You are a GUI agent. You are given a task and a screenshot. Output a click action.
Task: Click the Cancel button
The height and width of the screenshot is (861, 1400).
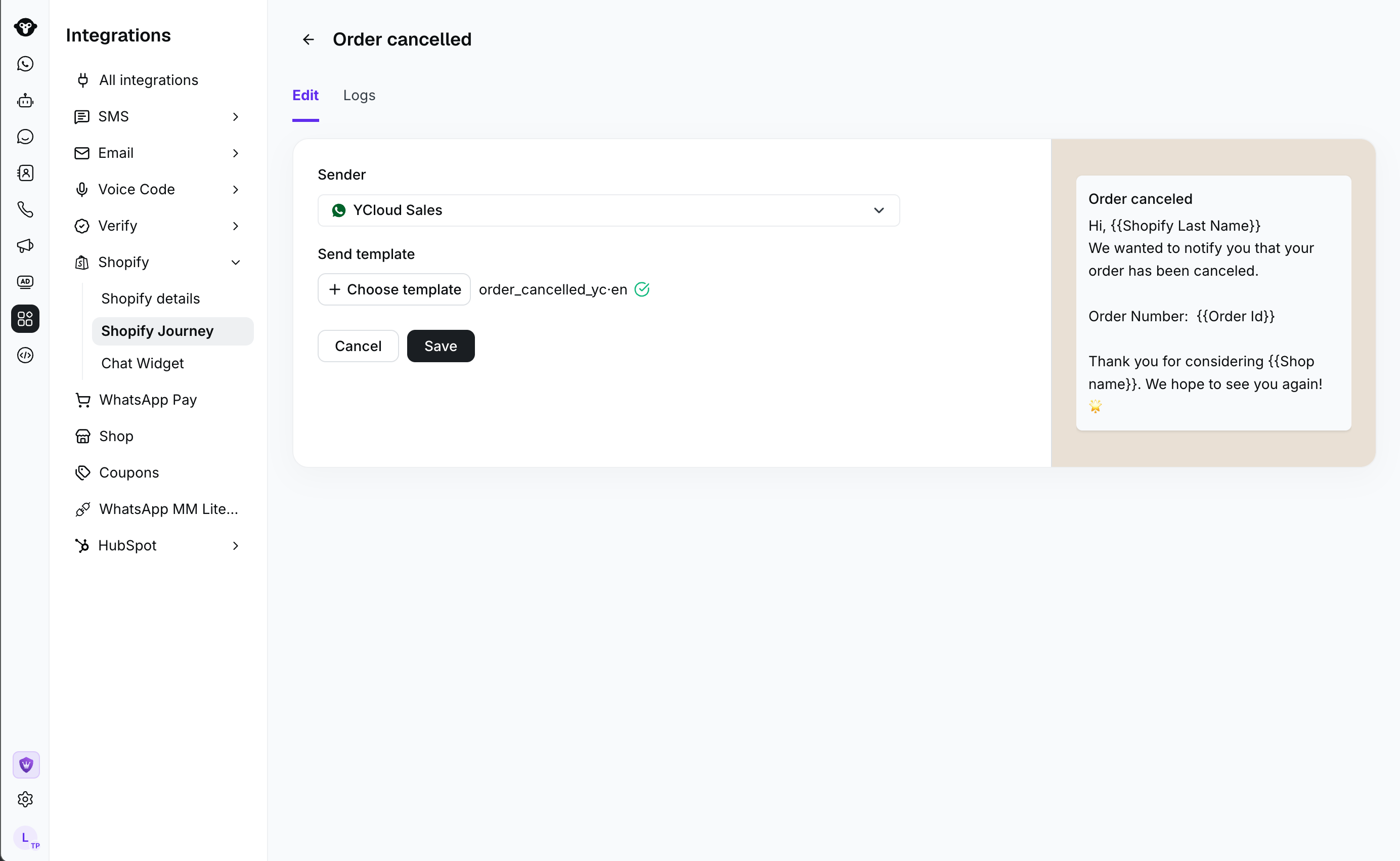[x=358, y=346]
